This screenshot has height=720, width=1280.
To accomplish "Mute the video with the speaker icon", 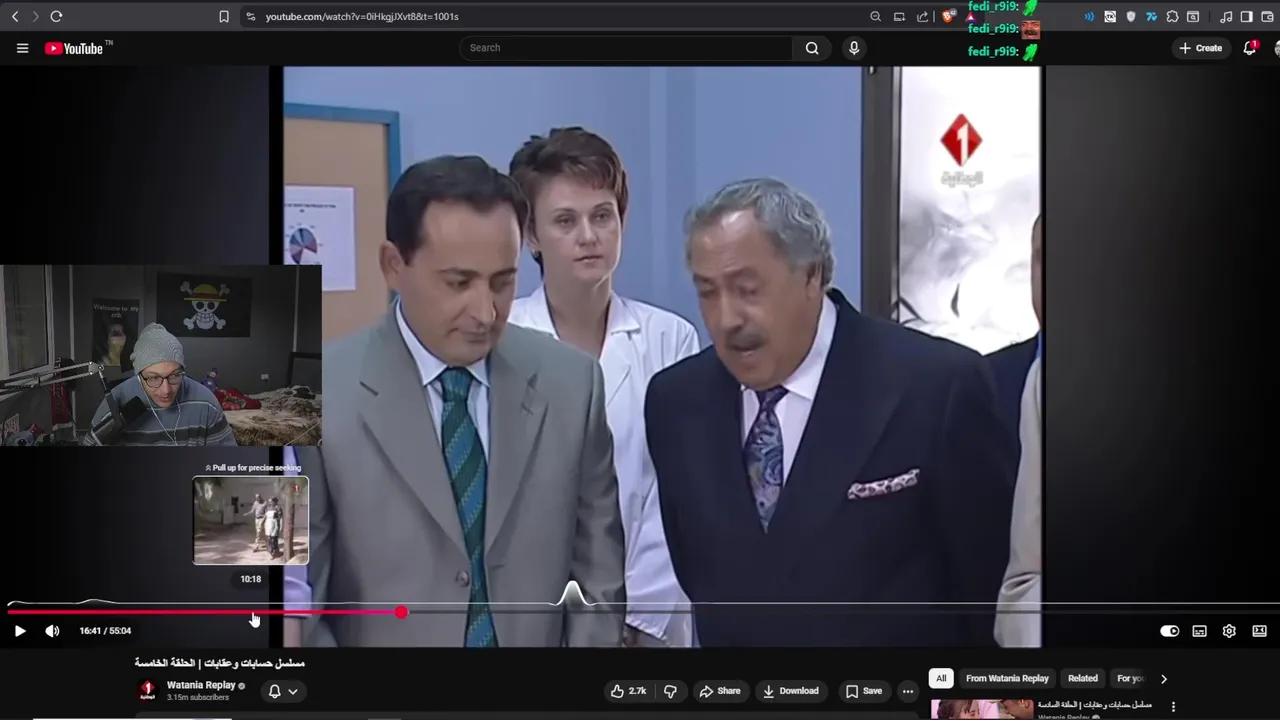I will coord(52,631).
